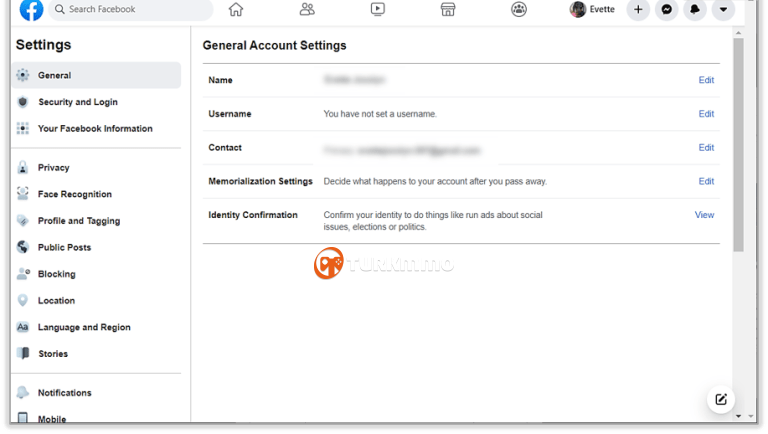Open the Create plus button
This screenshot has height=434, width=768.
(638, 9)
